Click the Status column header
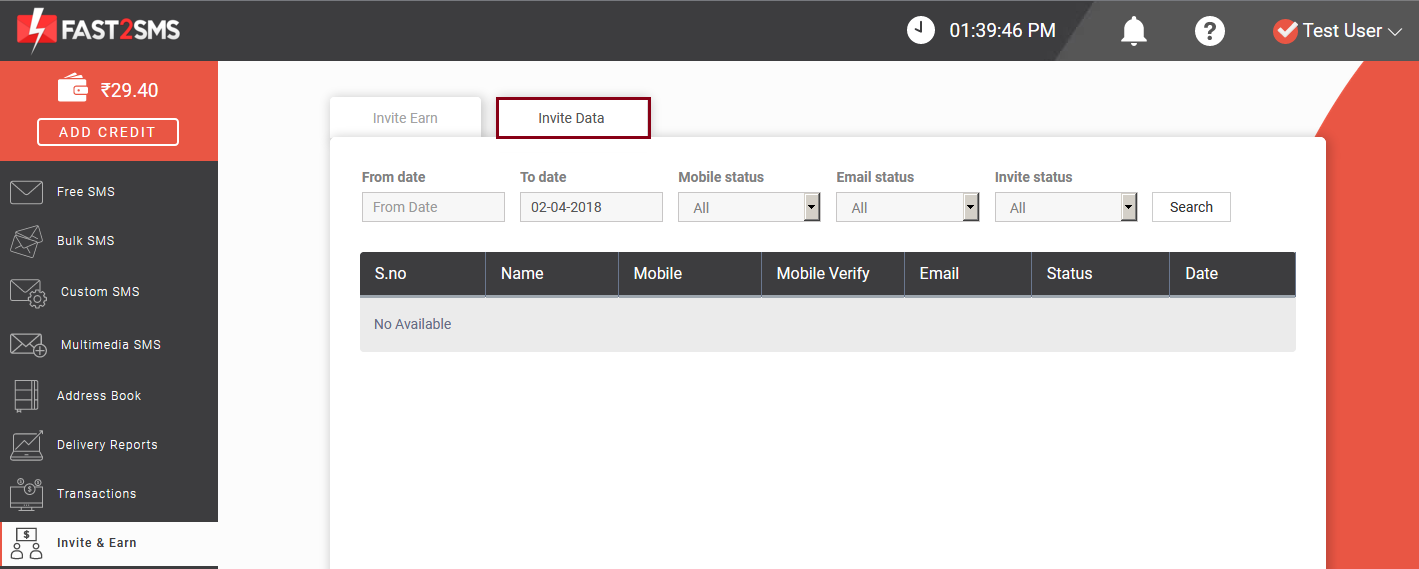 [x=1101, y=273]
